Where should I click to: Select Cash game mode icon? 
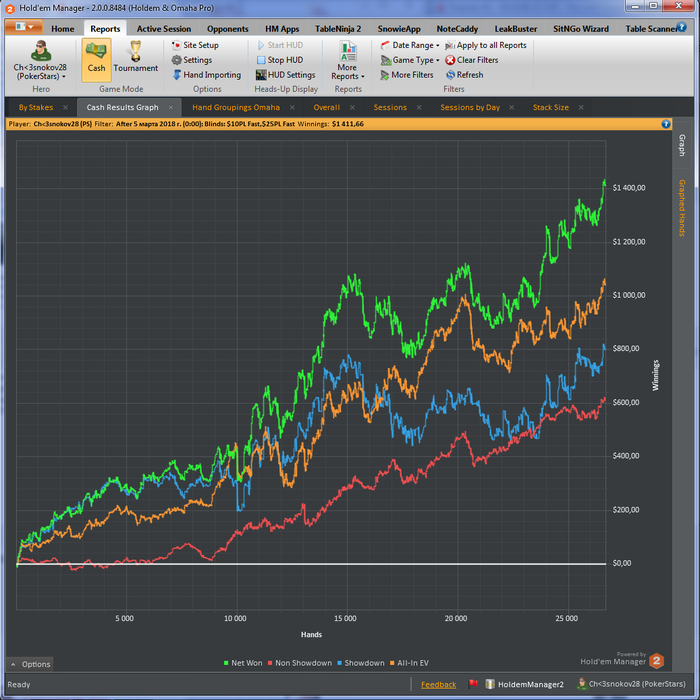point(96,60)
